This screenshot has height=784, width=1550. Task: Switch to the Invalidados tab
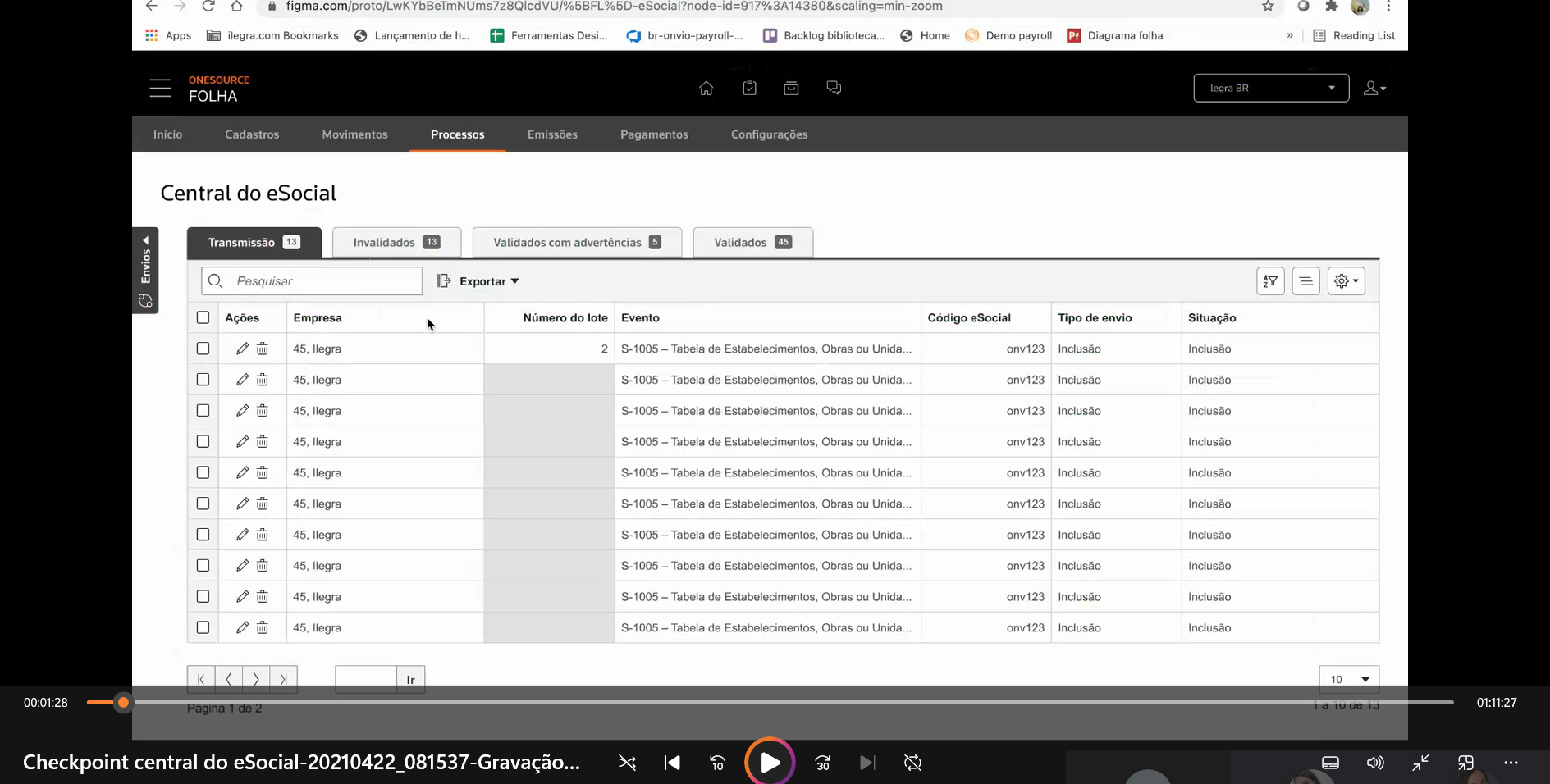point(397,242)
